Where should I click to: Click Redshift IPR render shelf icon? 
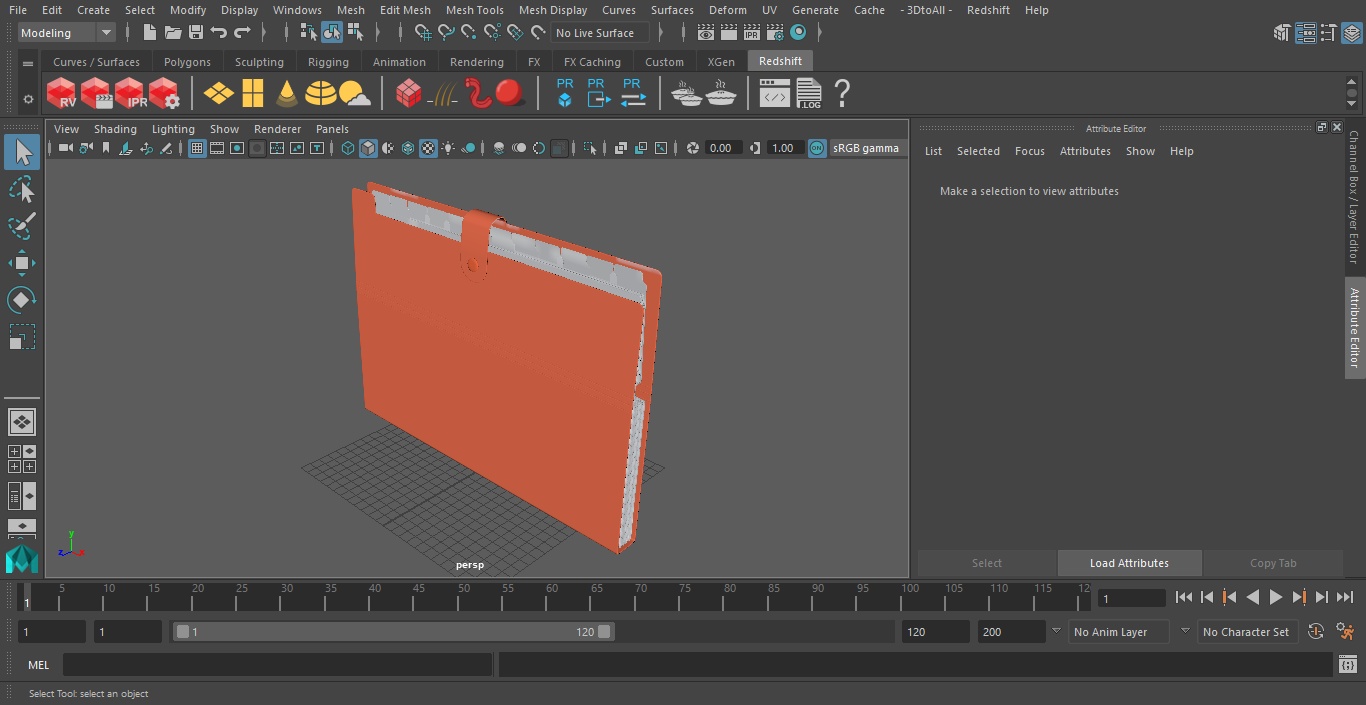(130, 94)
